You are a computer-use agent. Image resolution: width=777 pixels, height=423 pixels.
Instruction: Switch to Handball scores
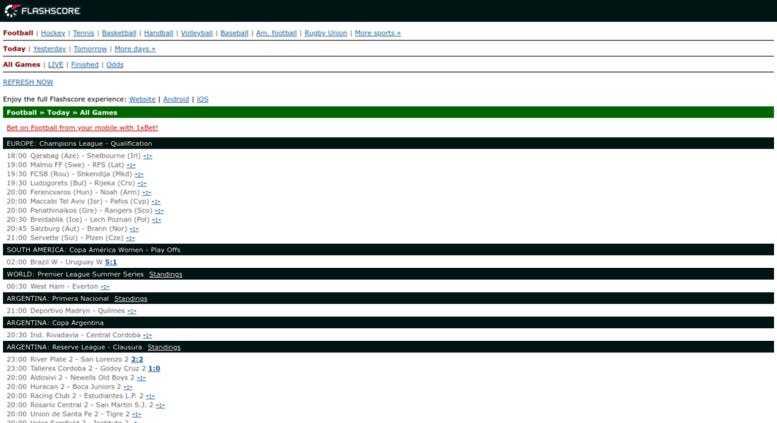pyautogui.click(x=159, y=33)
